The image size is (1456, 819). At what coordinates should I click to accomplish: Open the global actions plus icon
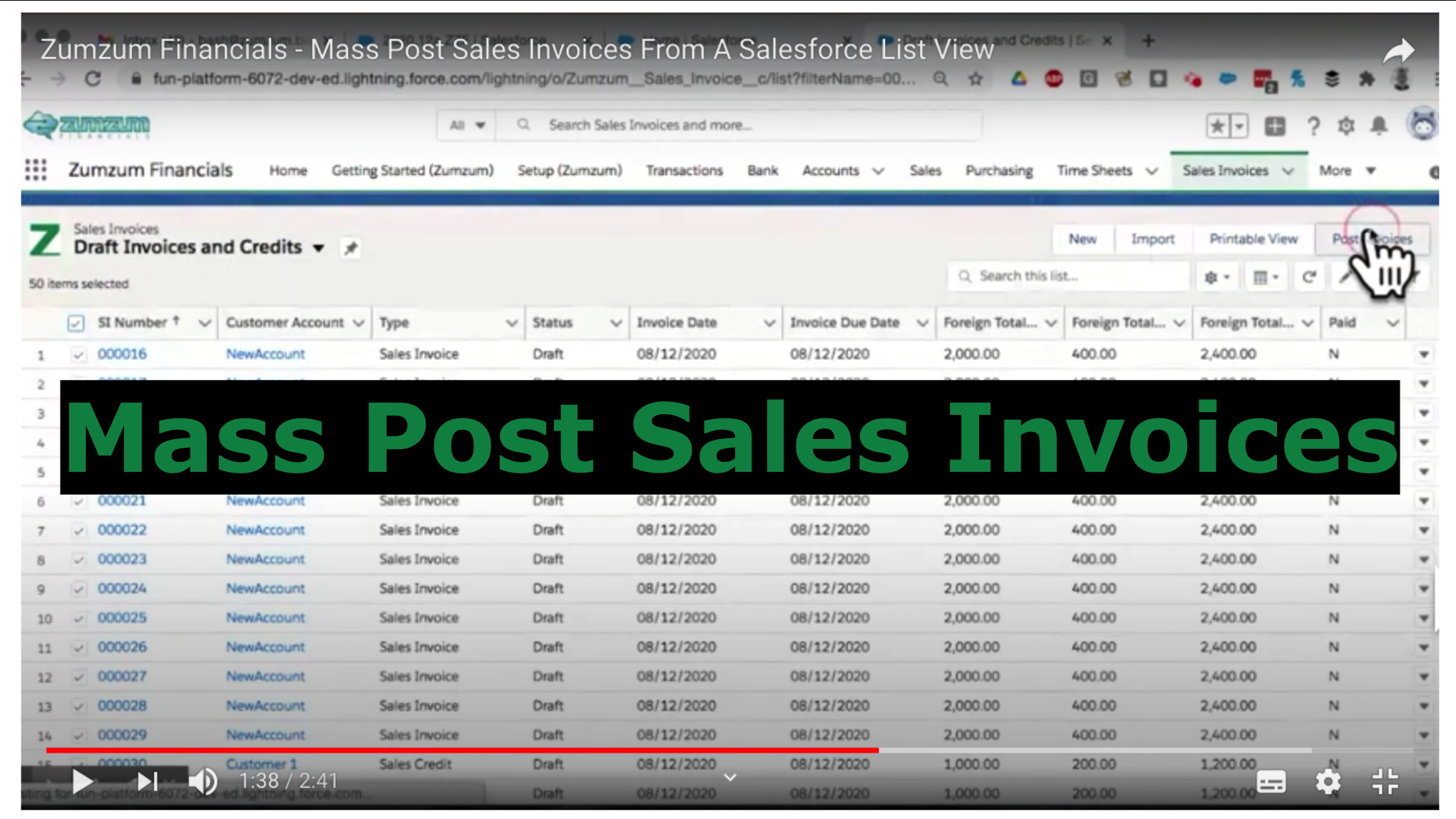coord(1275,126)
